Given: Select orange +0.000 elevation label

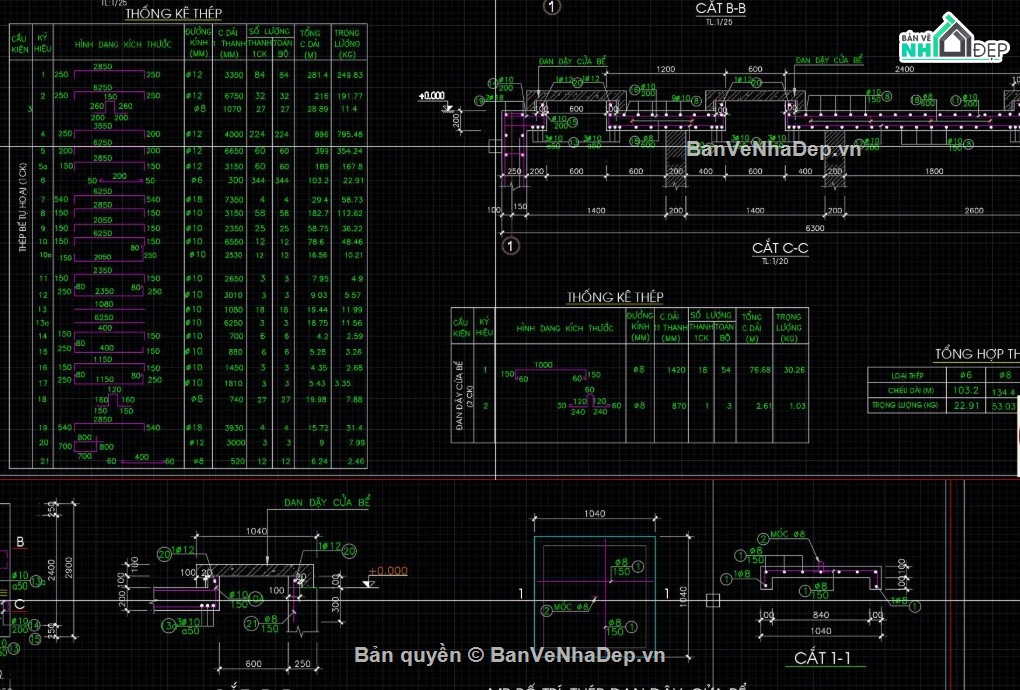Looking at the screenshot, I should [388, 571].
